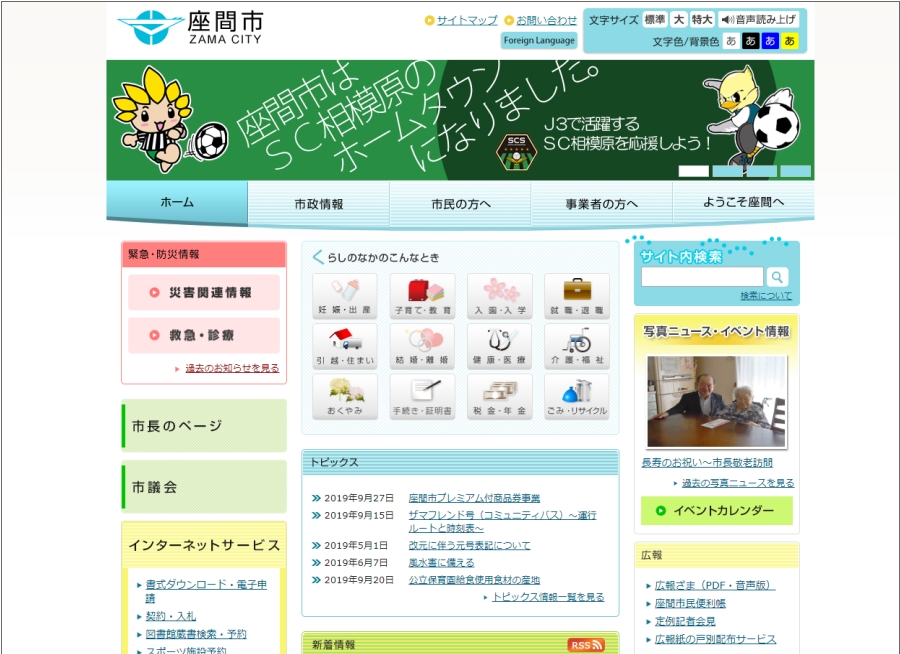Open the 市民の方へ navigation tab
The height and width of the screenshot is (654, 900).
point(458,201)
